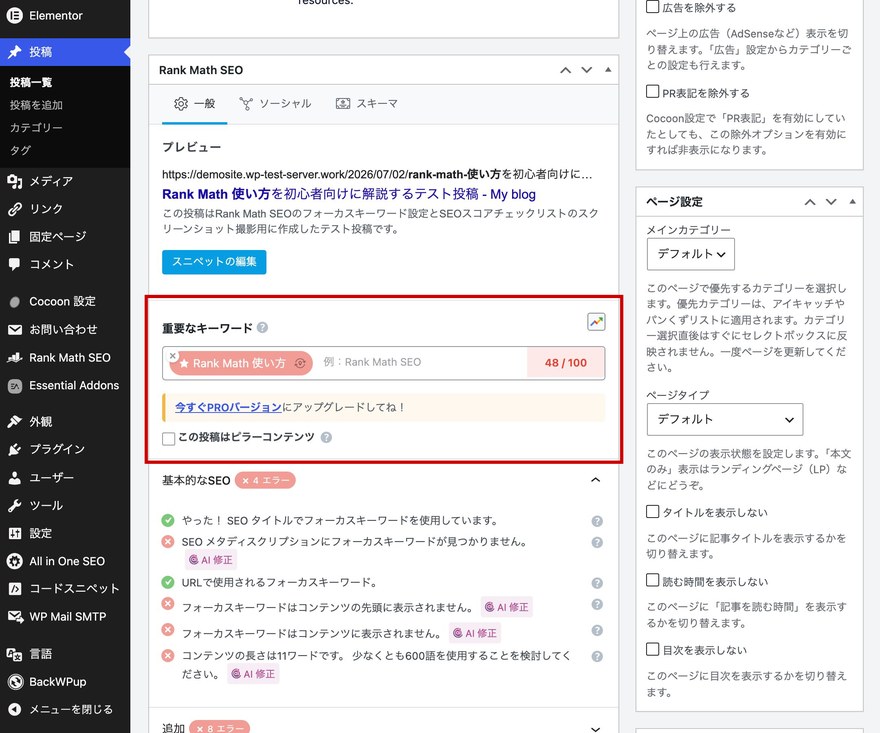Click the 外観 paintbrush icon
880x733 pixels.
[15, 422]
